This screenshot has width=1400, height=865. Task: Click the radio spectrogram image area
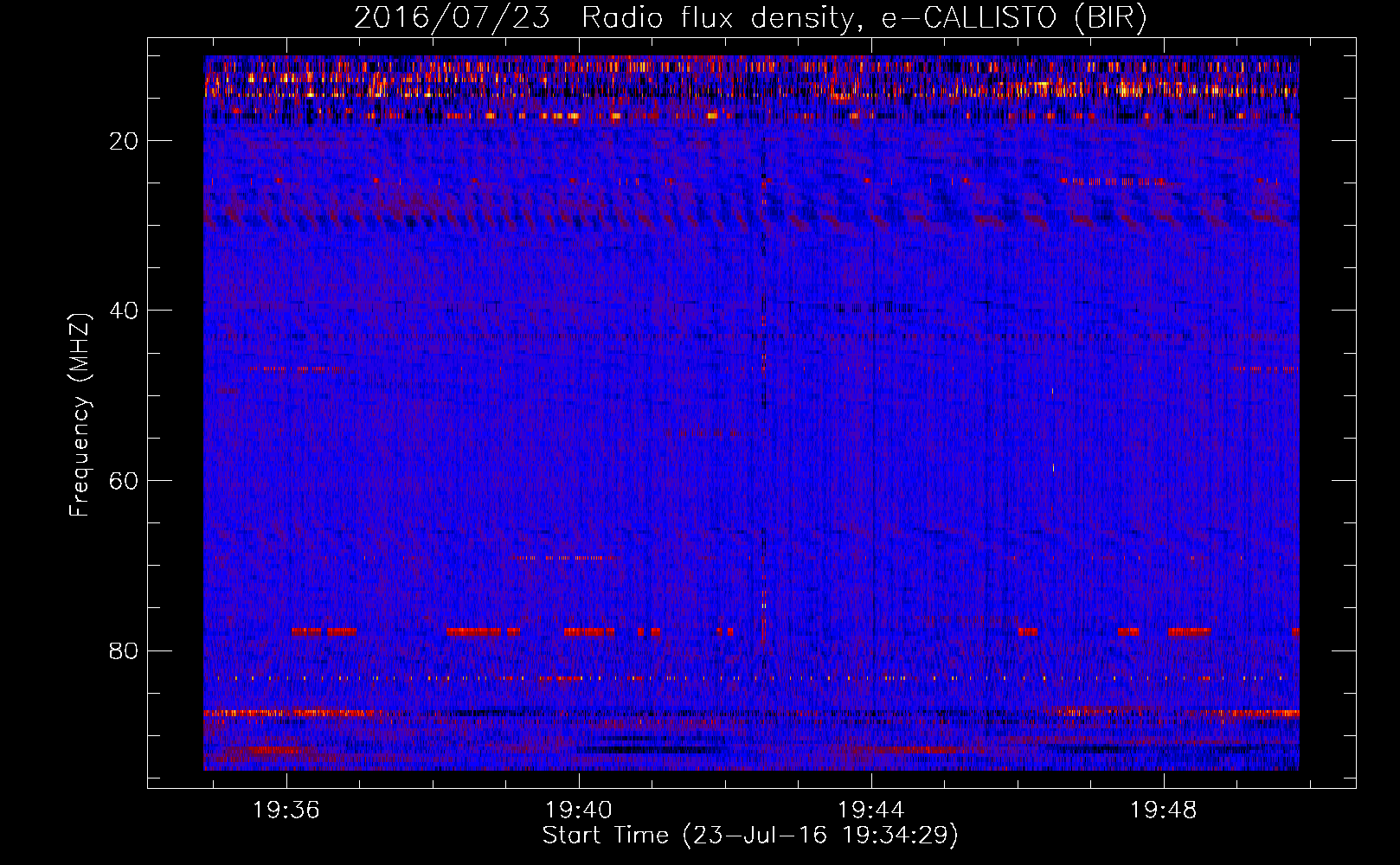tap(751, 413)
